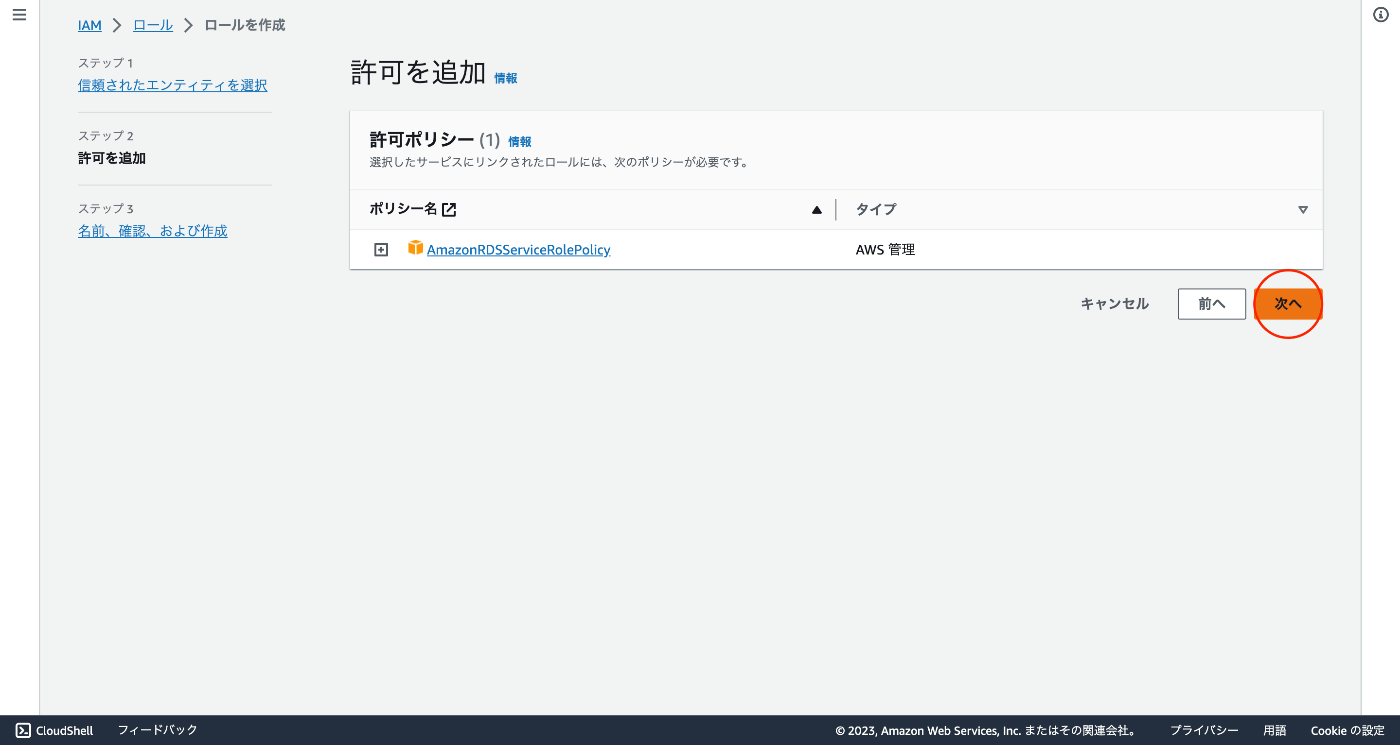Open the info panel icon at top right
Image resolution: width=1400 pixels, height=745 pixels.
click(1381, 15)
